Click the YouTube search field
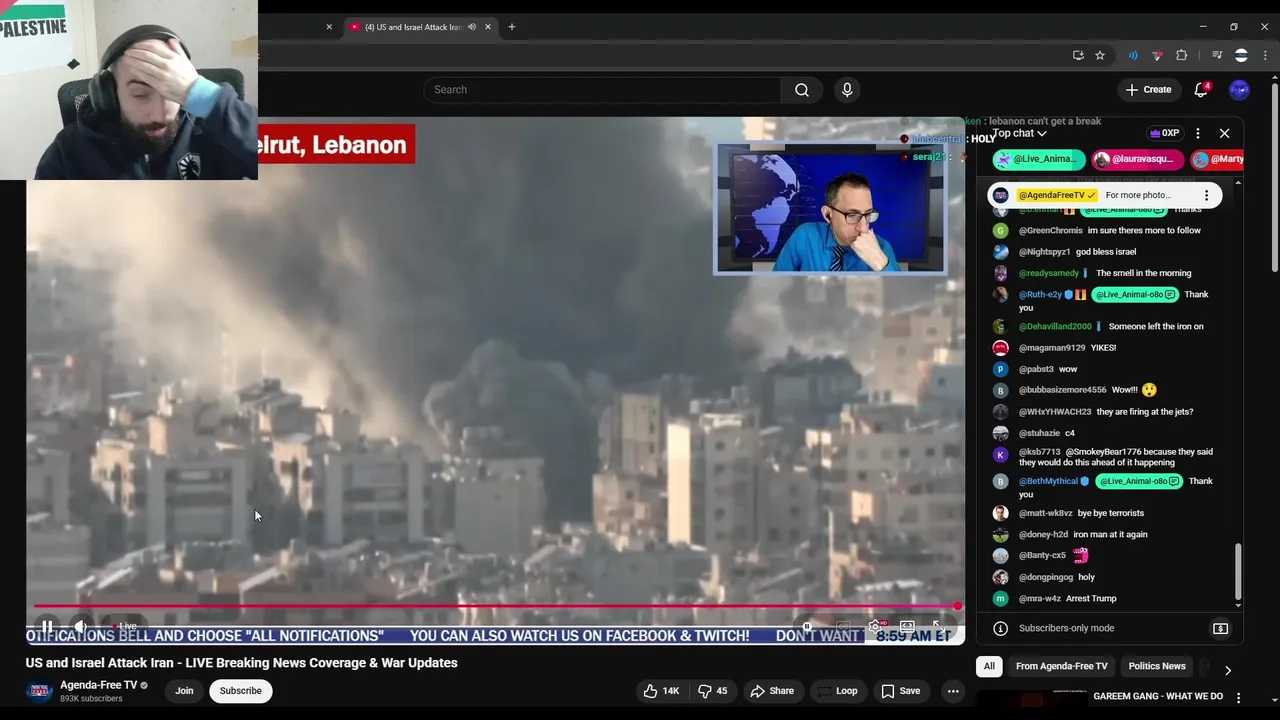 pyautogui.click(x=602, y=90)
